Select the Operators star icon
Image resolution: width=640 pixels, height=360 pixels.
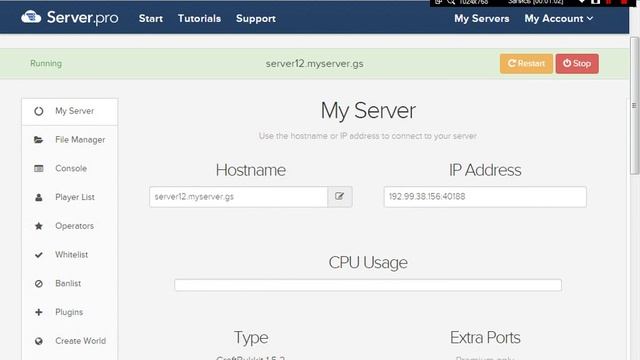point(39,226)
